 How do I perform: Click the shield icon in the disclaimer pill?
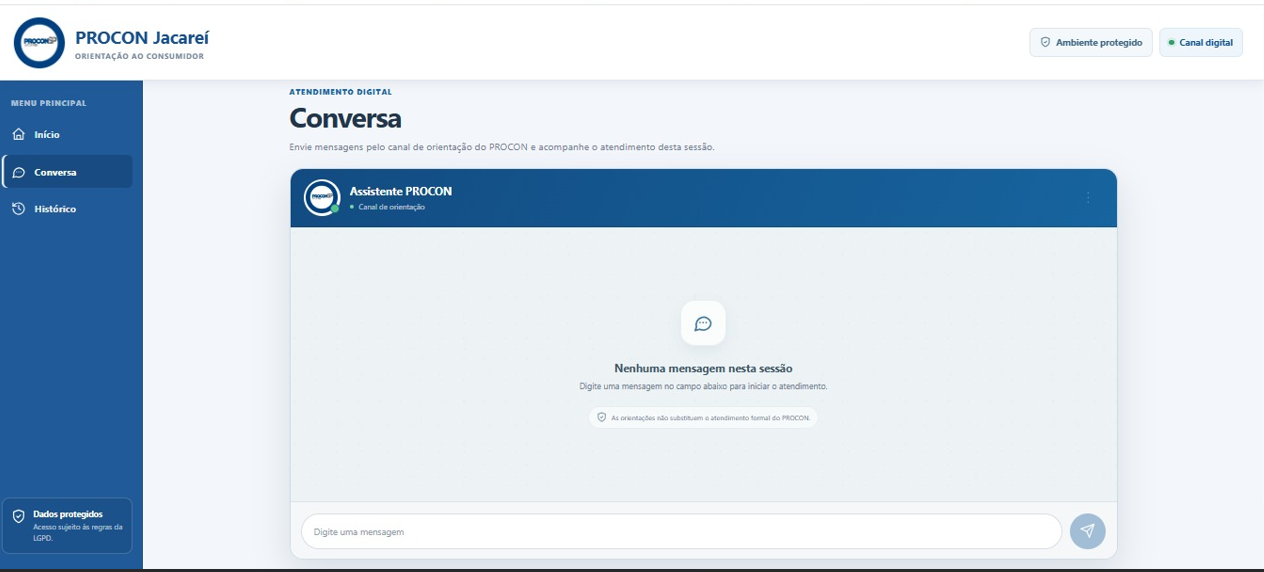601,417
